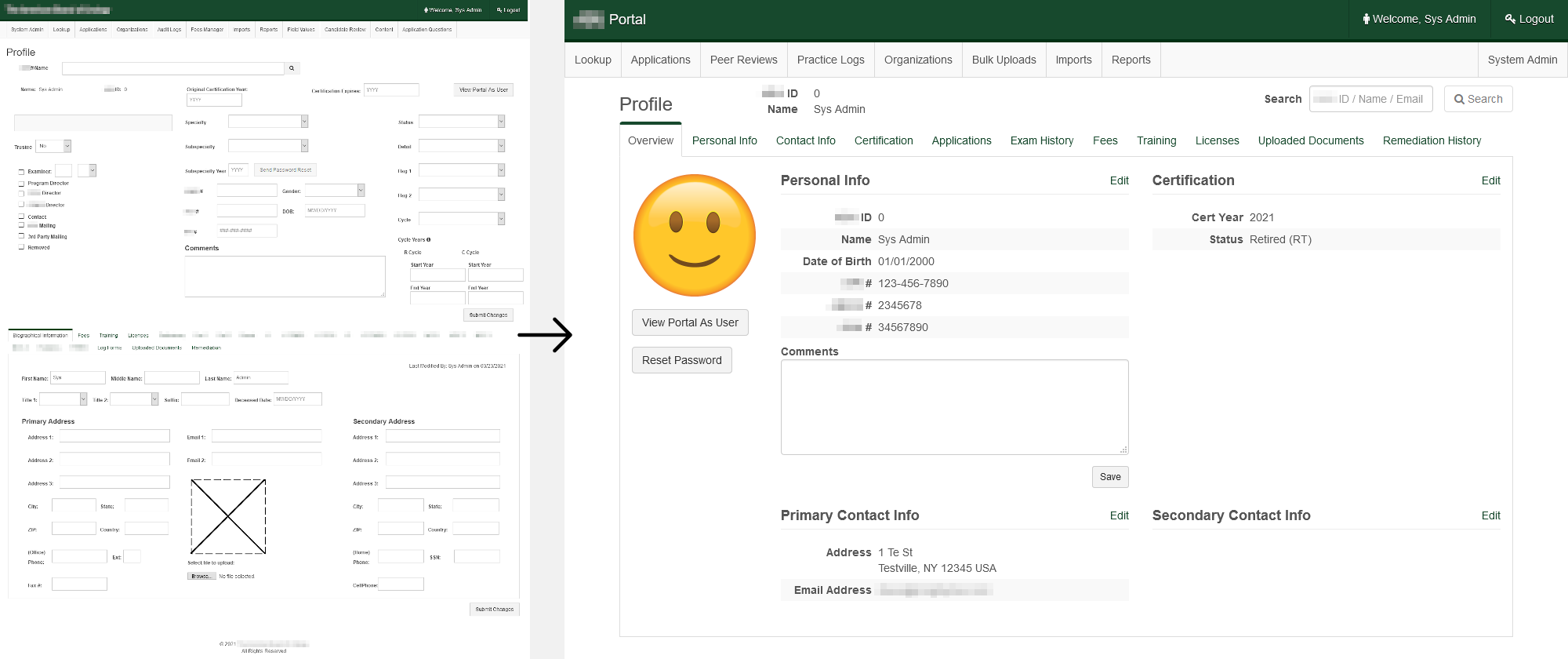The width and height of the screenshot is (1568, 659).
Task: Click the CellPhone input field
Action: click(401, 584)
